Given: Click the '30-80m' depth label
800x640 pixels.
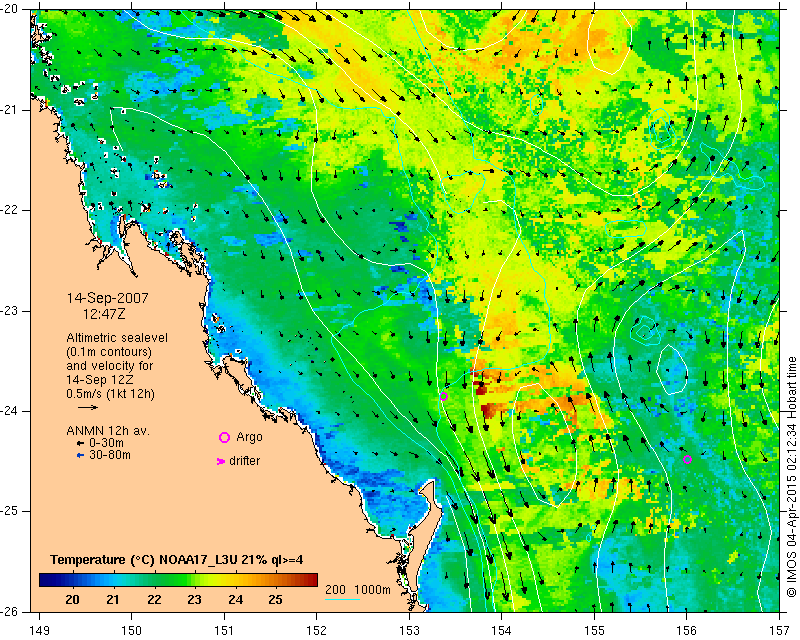Looking at the screenshot, I should pyautogui.click(x=110, y=455).
